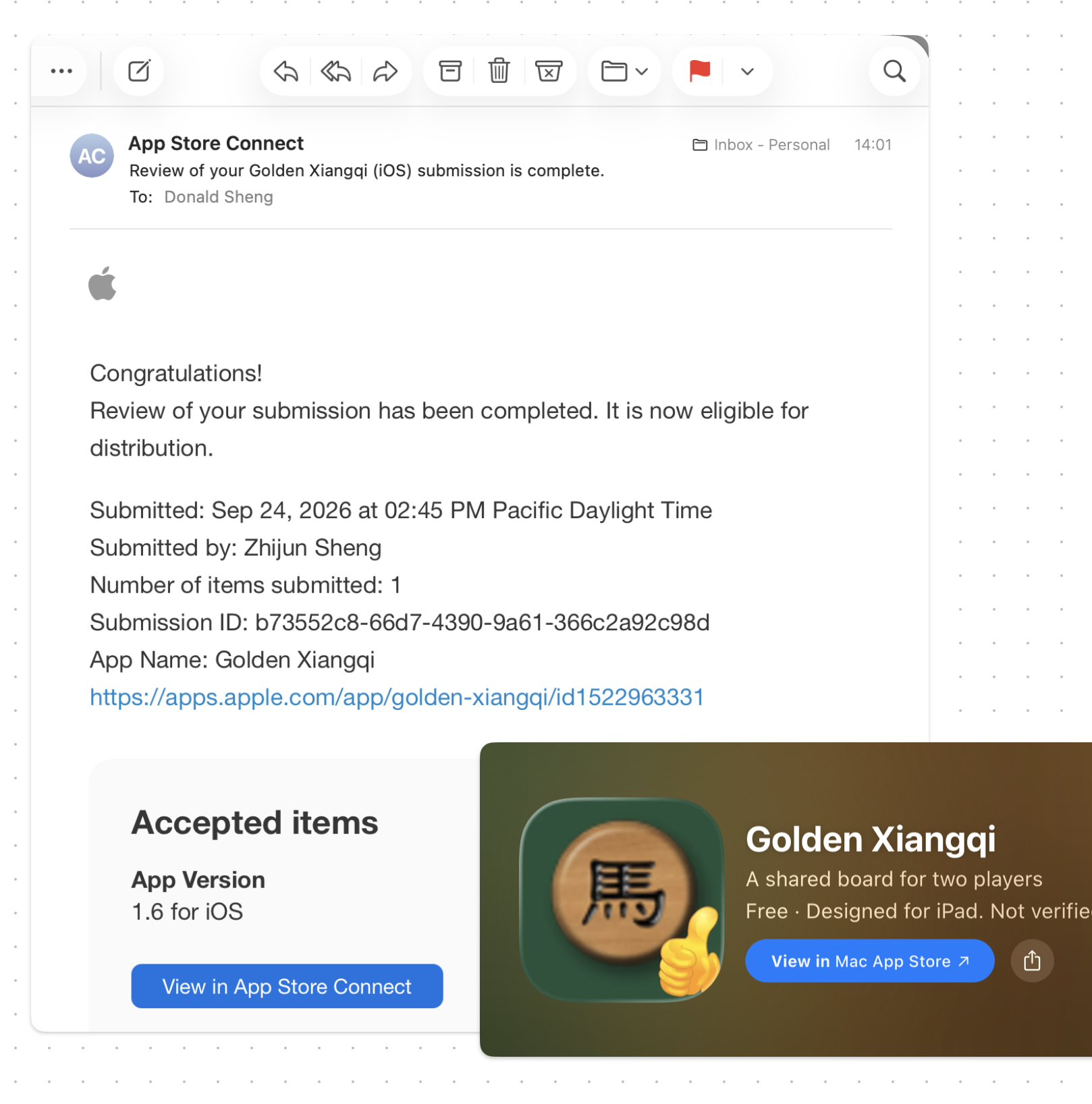This screenshot has width=1092, height=1104.
Task: Open the move-to-folder dropdown
Action: 624,71
